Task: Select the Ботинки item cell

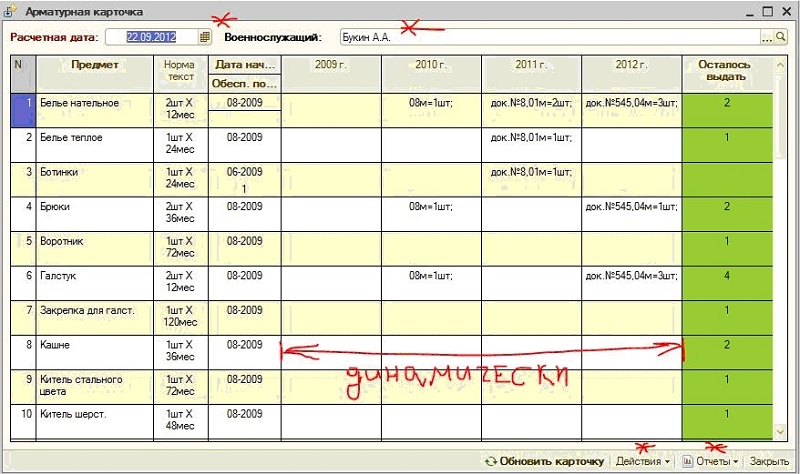Action: pos(93,171)
